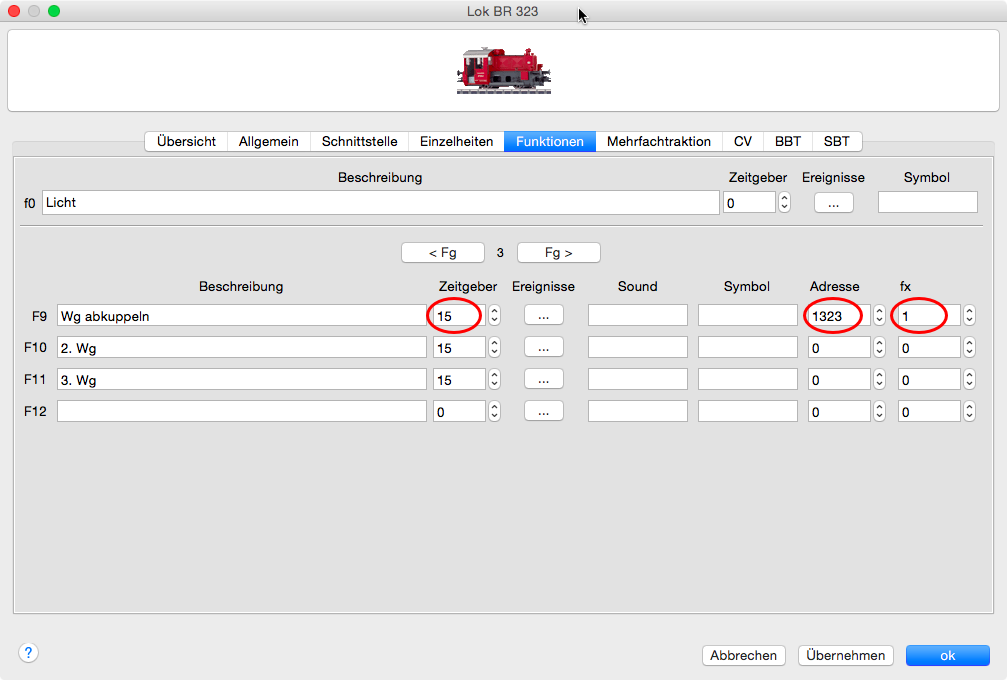
Task: Click the Übernehmen button
Action: pyautogui.click(x=846, y=655)
